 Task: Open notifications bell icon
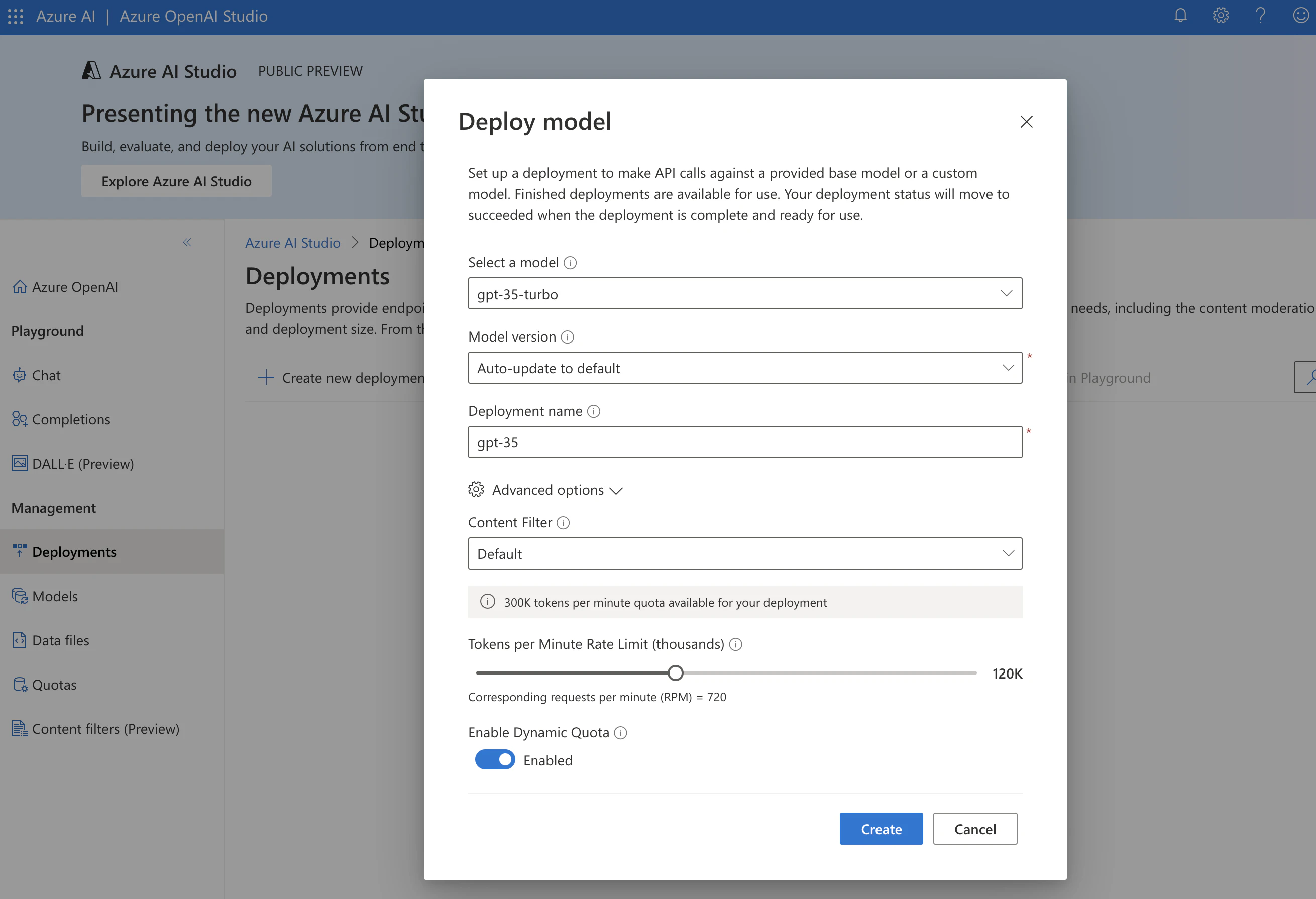point(1180,15)
